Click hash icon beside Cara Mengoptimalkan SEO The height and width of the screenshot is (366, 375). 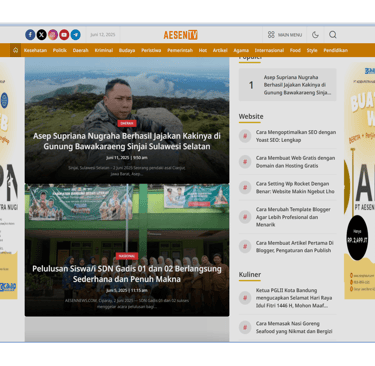[245, 136]
